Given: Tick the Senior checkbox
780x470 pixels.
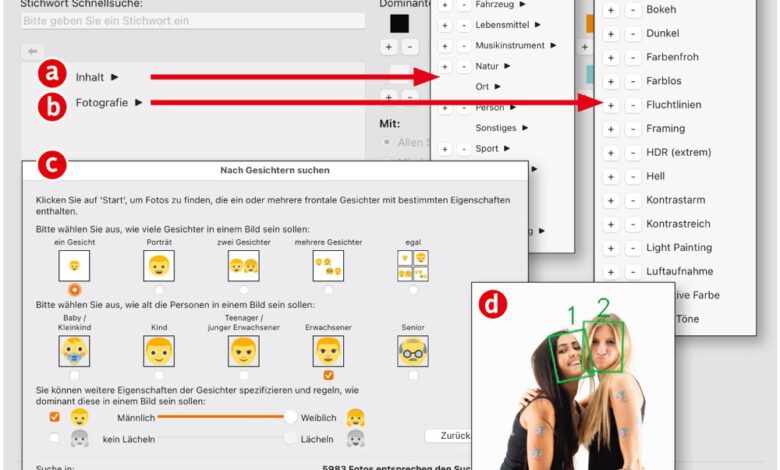Looking at the screenshot, I should (413, 375).
